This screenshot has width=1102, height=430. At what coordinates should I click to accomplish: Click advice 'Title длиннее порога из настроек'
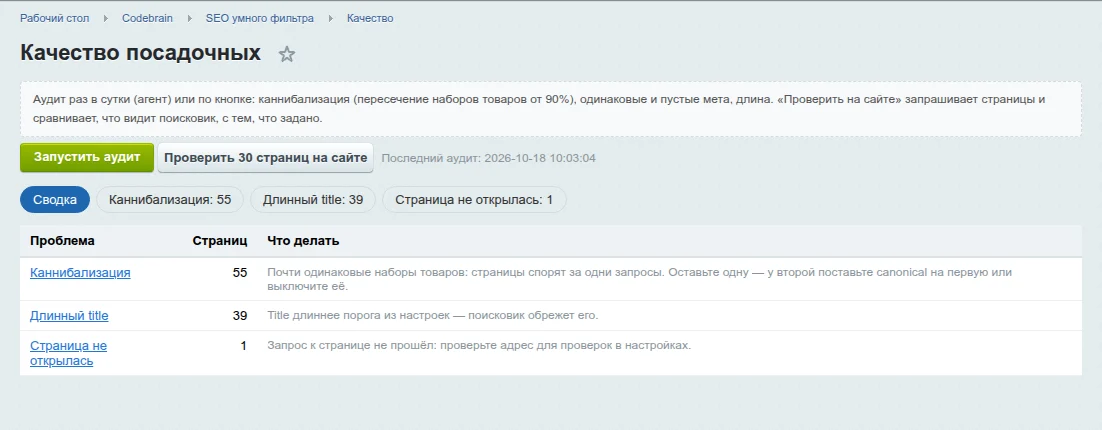(x=433, y=315)
